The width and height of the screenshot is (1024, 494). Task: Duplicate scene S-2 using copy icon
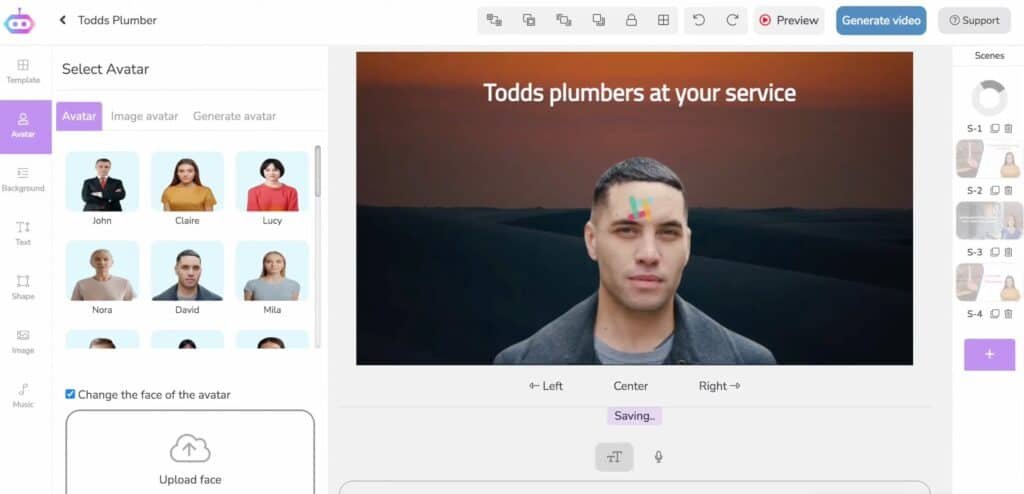[x=994, y=190]
